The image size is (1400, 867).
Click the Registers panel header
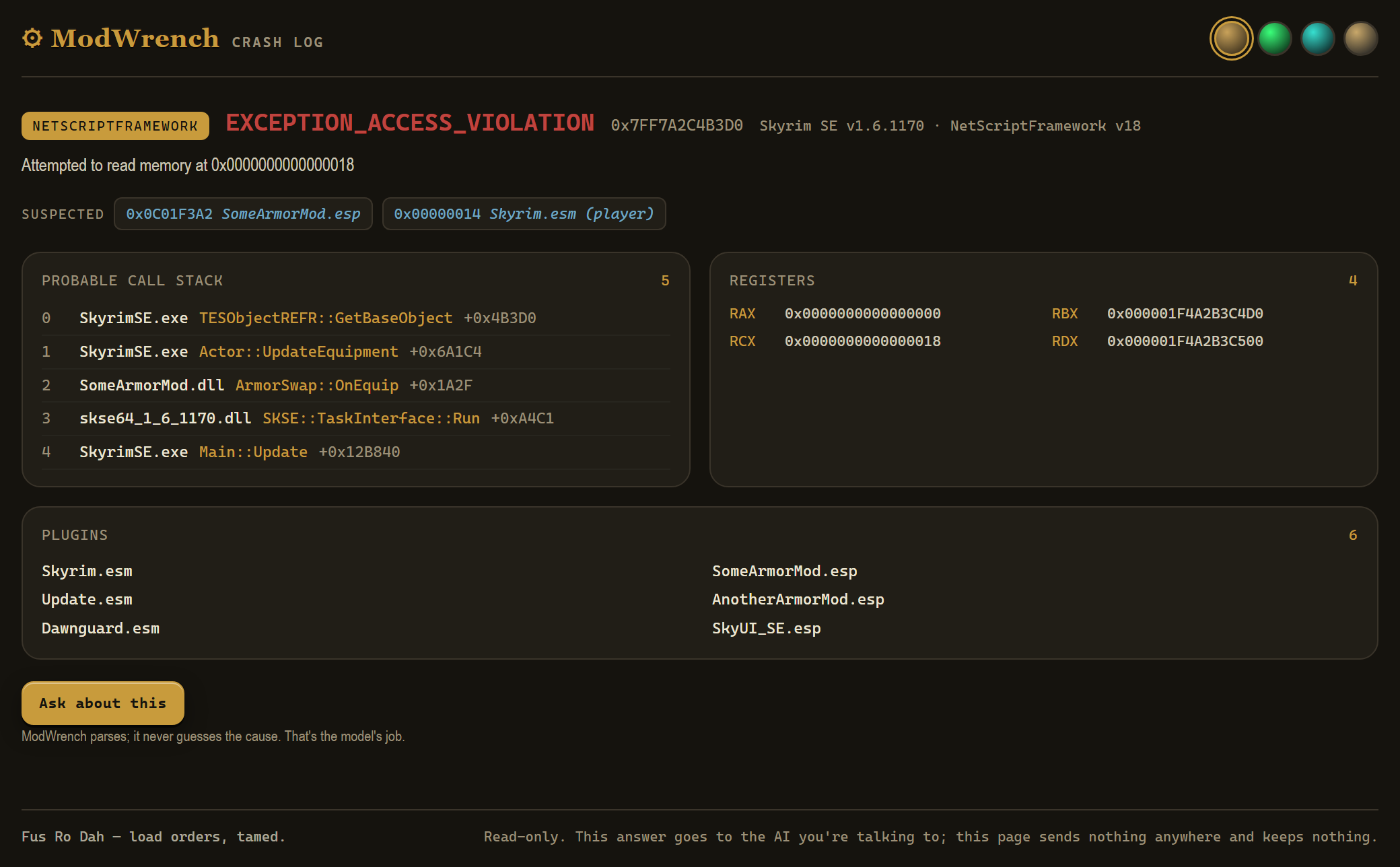[772, 281]
